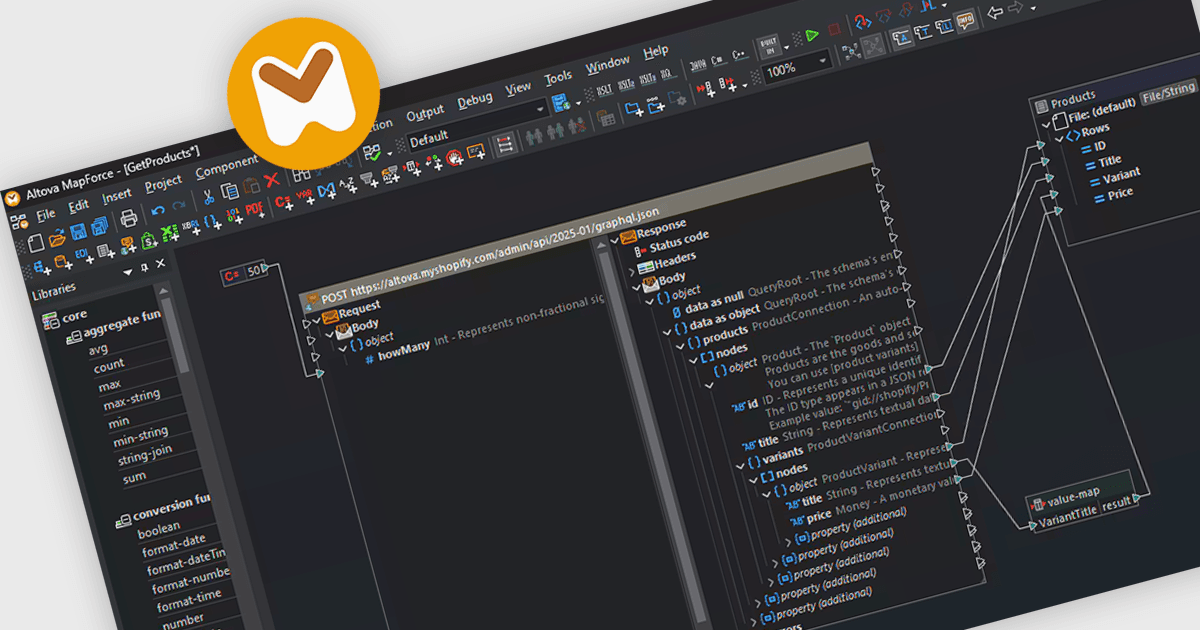Insert a PDF component
This screenshot has width=1200, height=630.
point(254,211)
